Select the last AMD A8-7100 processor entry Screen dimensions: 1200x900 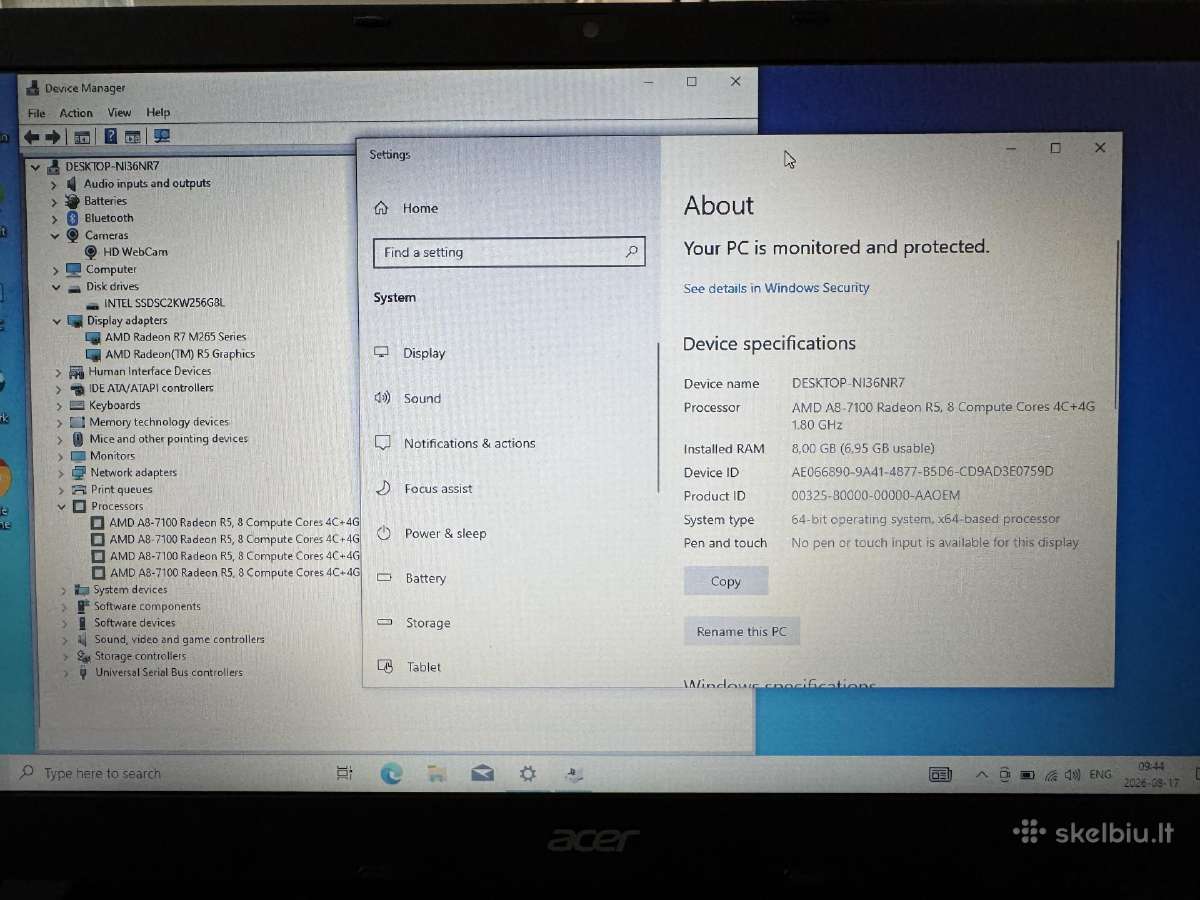click(234, 573)
